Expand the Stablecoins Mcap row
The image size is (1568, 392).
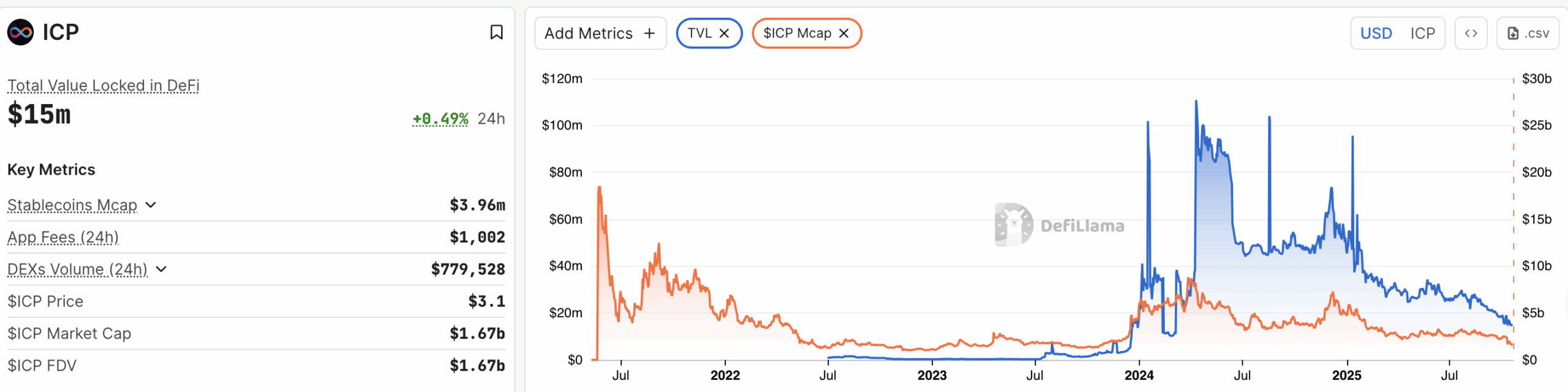point(151,205)
